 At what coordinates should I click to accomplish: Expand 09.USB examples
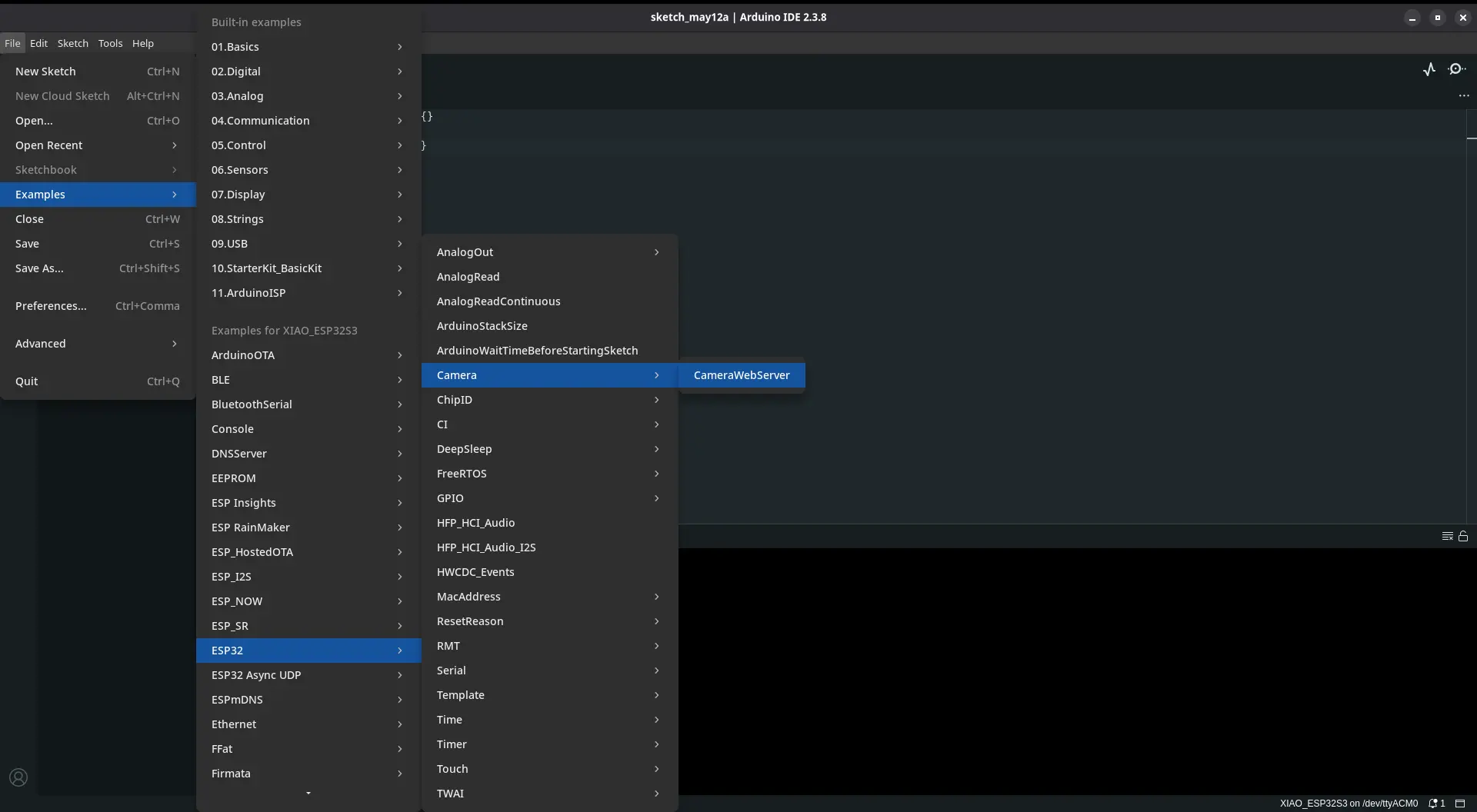[308, 244]
